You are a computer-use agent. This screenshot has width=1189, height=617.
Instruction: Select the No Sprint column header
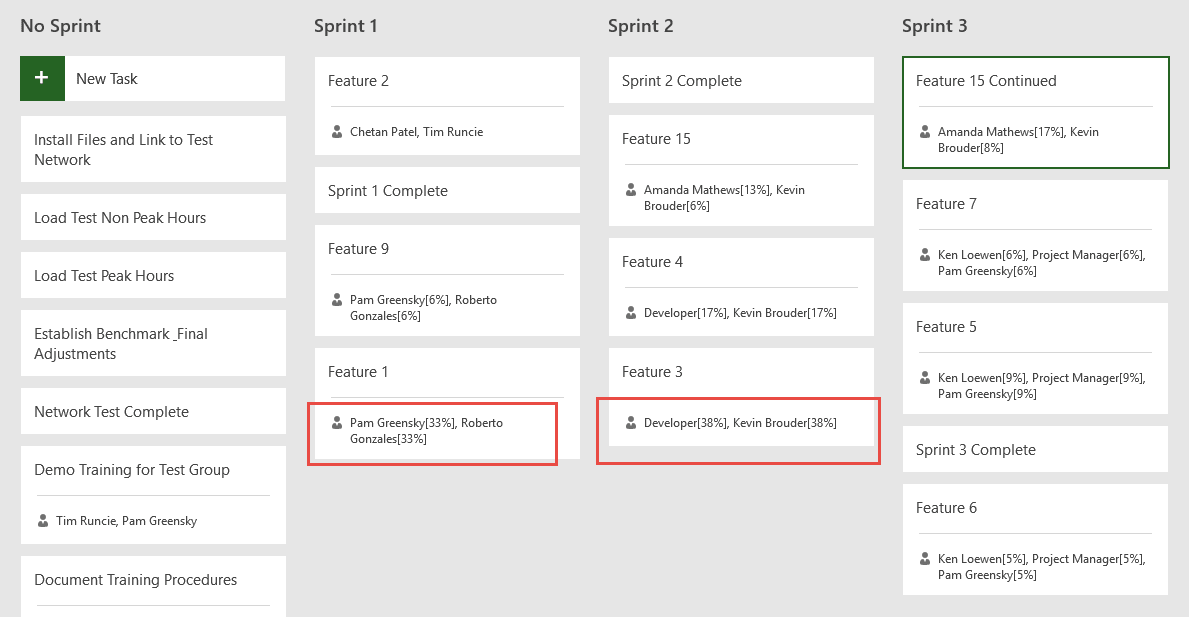[61, 26]
